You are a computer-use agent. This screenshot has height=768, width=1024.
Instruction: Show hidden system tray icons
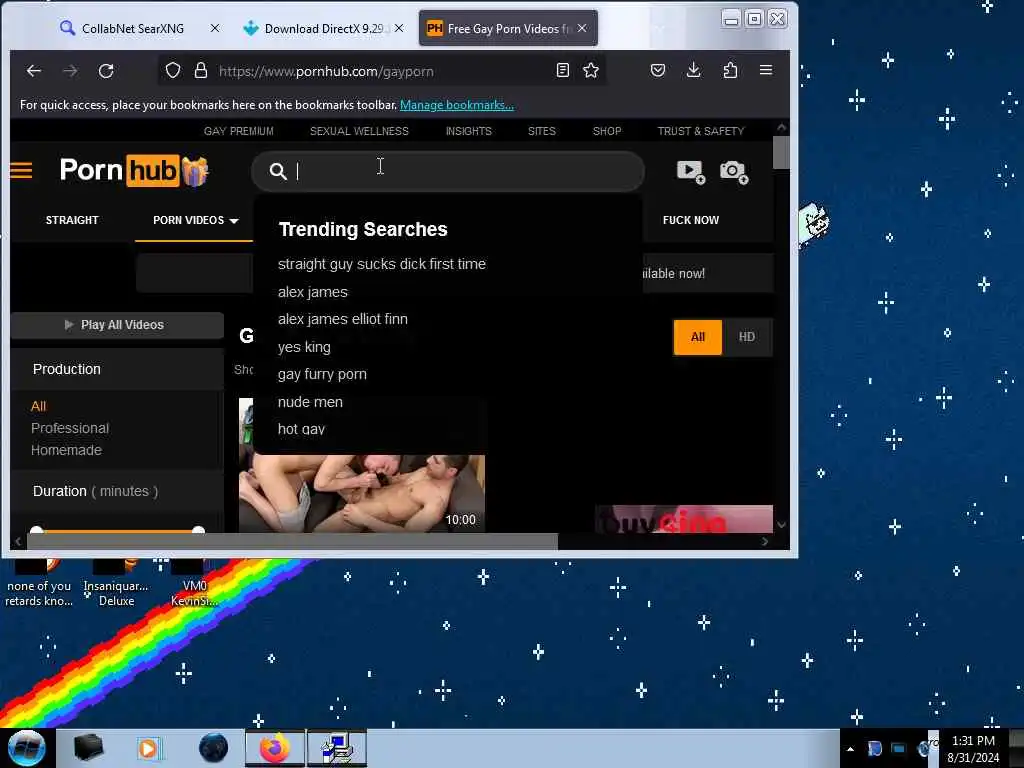click(x=850, y=749)
